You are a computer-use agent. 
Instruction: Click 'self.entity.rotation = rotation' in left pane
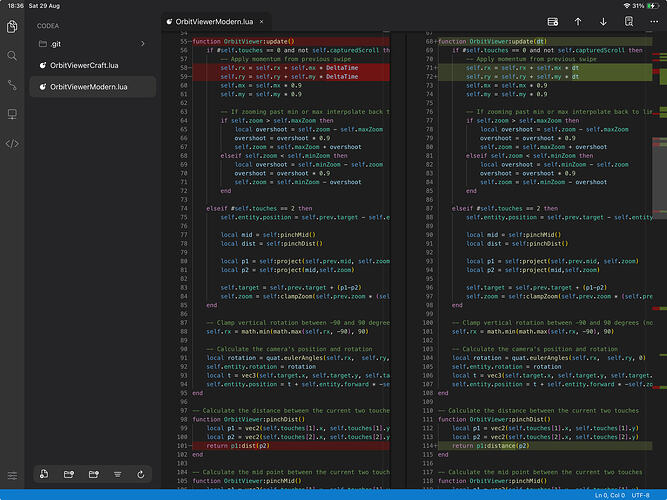point(261,366)
